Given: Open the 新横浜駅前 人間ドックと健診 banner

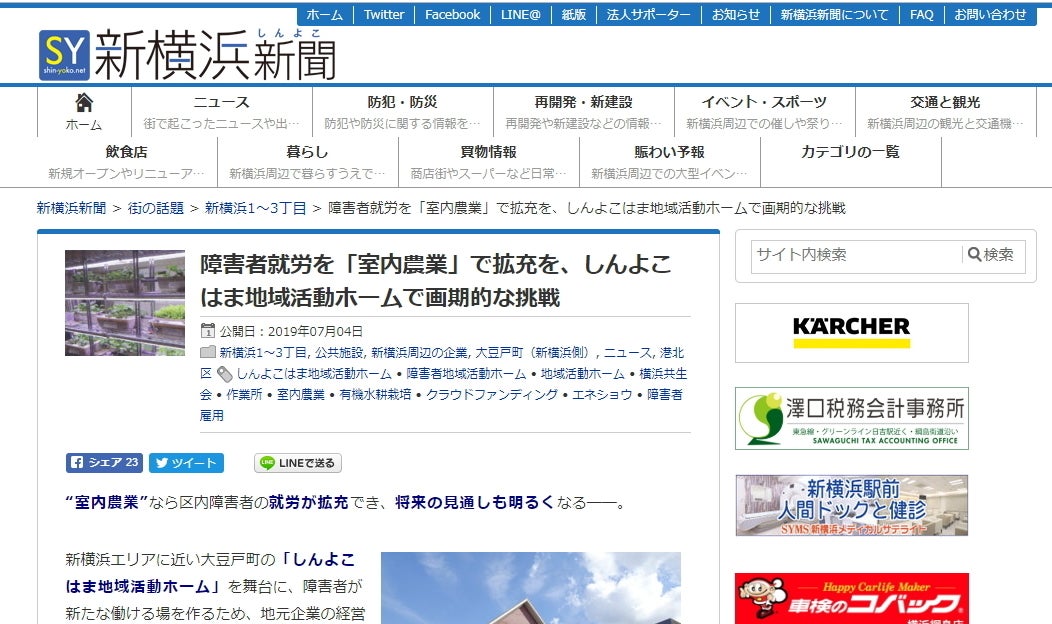Looking at the screenshot, I should click(x=851, y=505).
